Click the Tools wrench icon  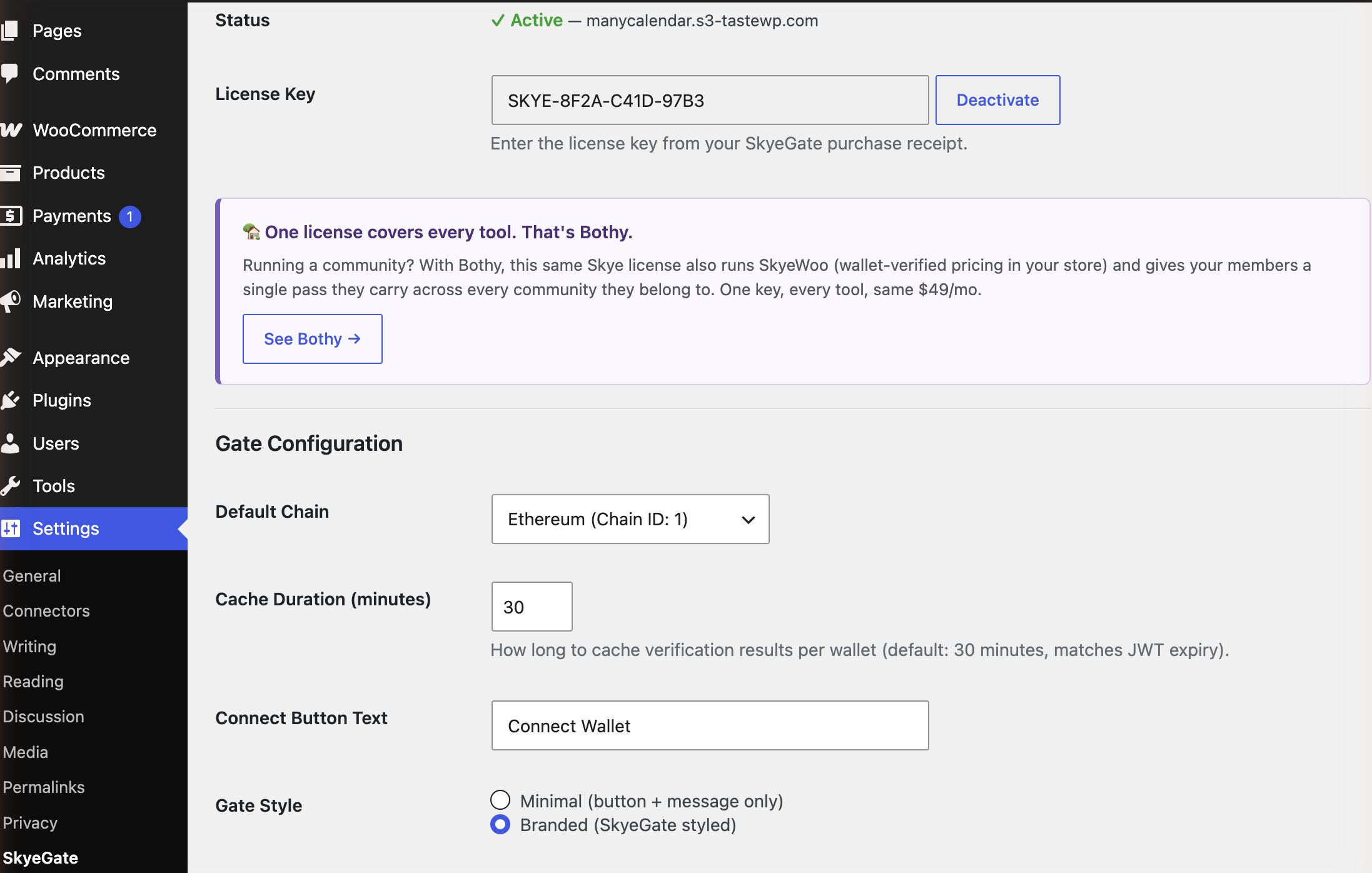10,486
